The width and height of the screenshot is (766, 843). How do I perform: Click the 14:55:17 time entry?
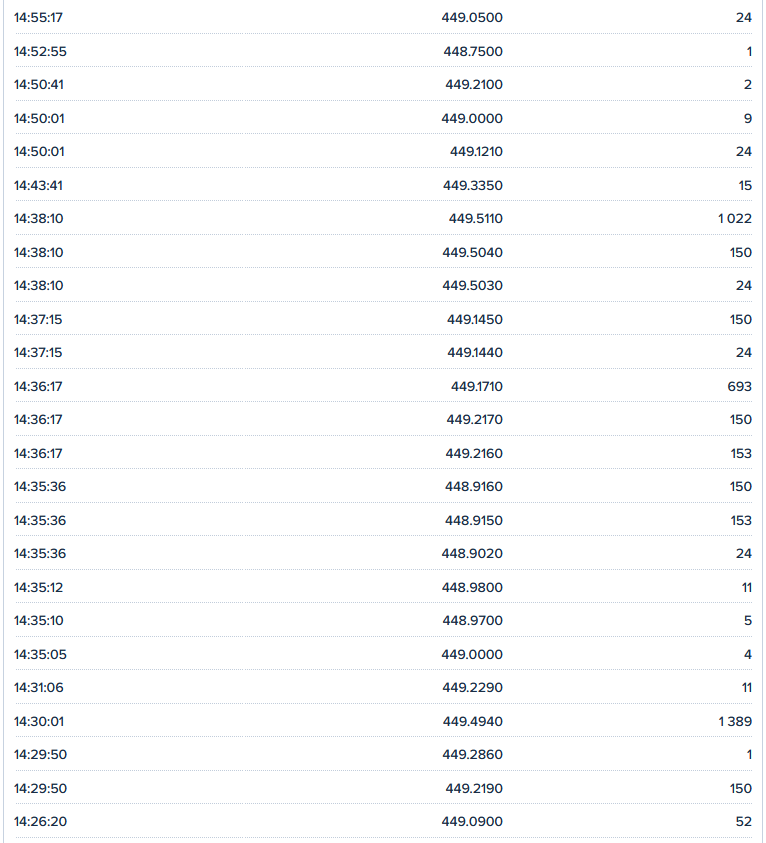(x=39, y=18)
